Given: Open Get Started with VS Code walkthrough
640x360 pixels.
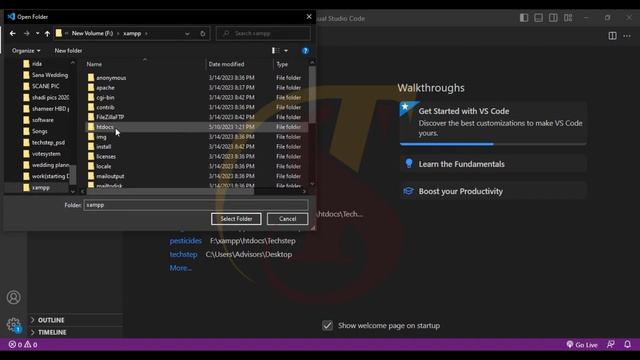Looking at the screenshot, I should pyautogui.click(x=493, y=123).
